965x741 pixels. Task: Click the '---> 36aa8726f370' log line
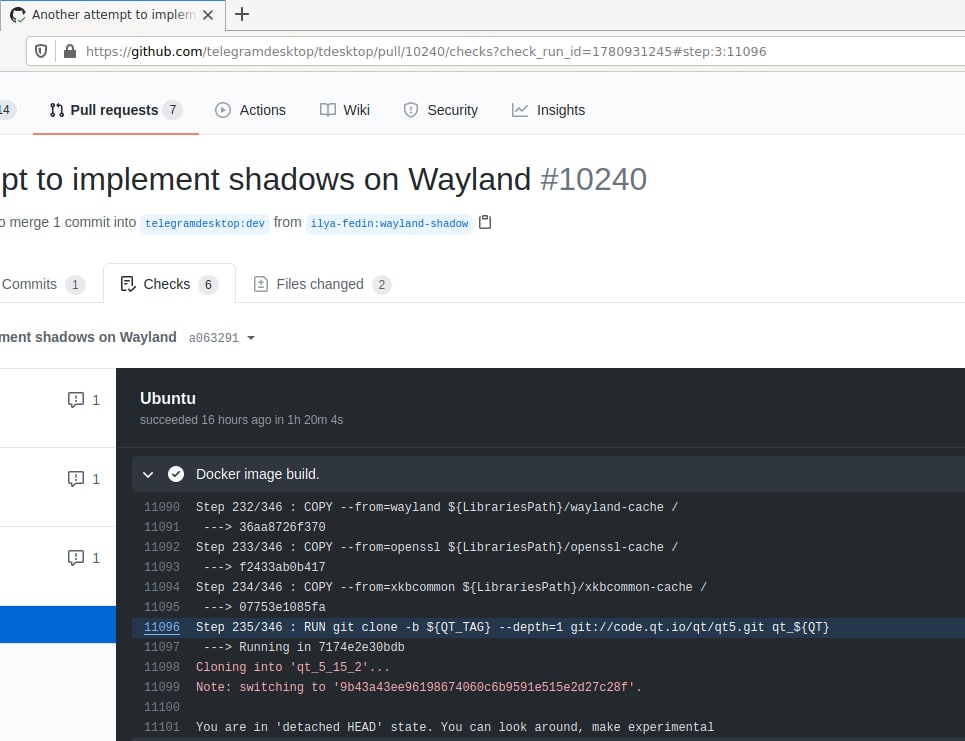pyautogui.click(x=263, y=527)
